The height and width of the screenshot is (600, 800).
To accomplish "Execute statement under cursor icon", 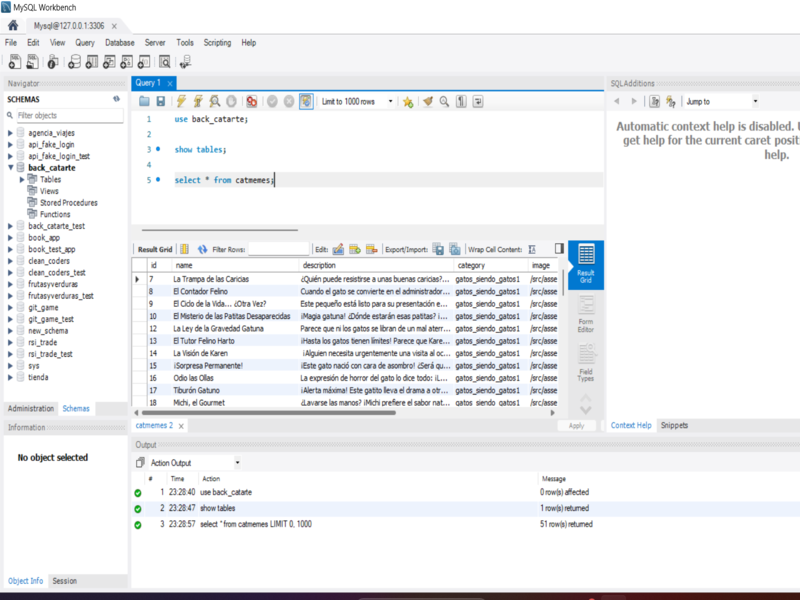I will click(x=198, y=102).
